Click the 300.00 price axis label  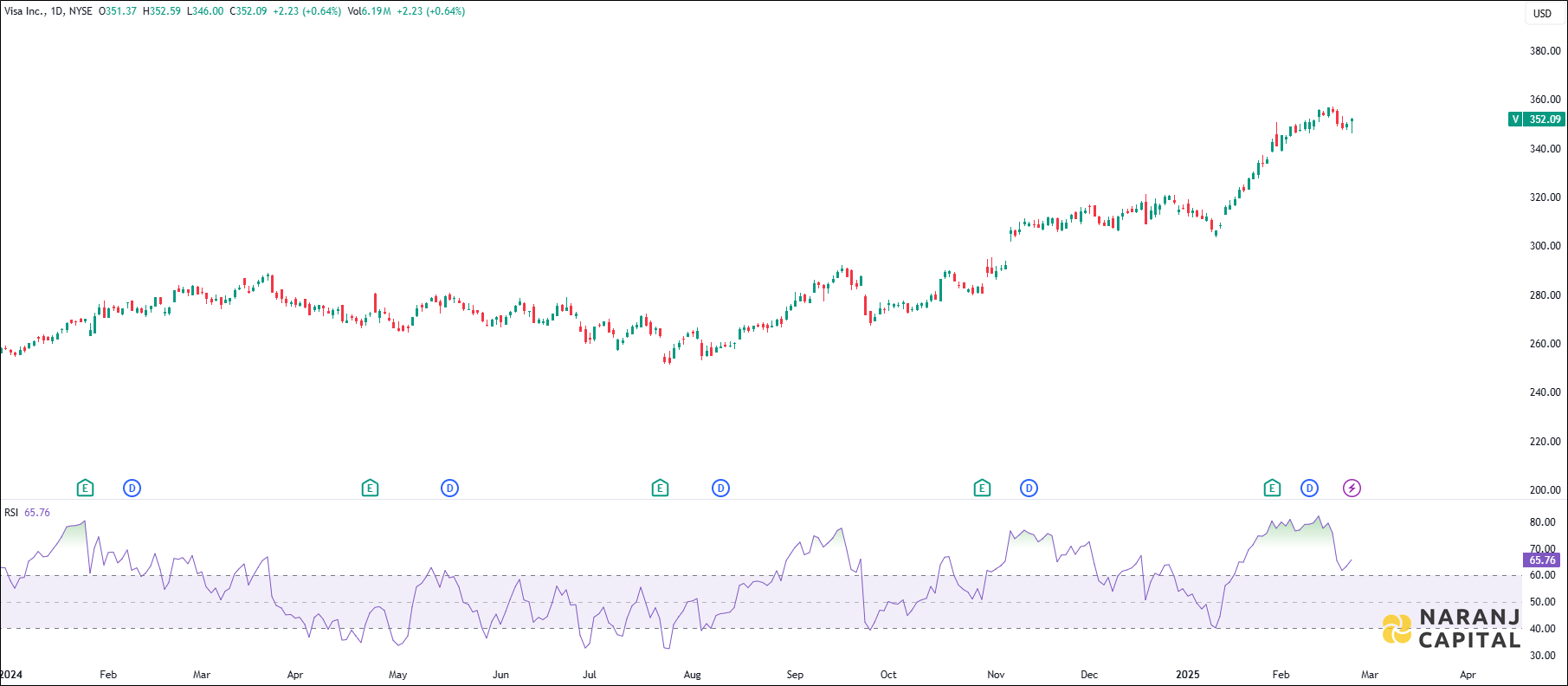(1545, 246)
